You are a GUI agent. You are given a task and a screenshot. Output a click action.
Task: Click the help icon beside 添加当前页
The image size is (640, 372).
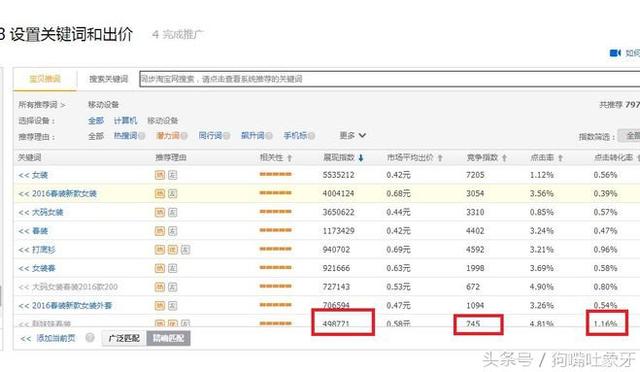90,338
